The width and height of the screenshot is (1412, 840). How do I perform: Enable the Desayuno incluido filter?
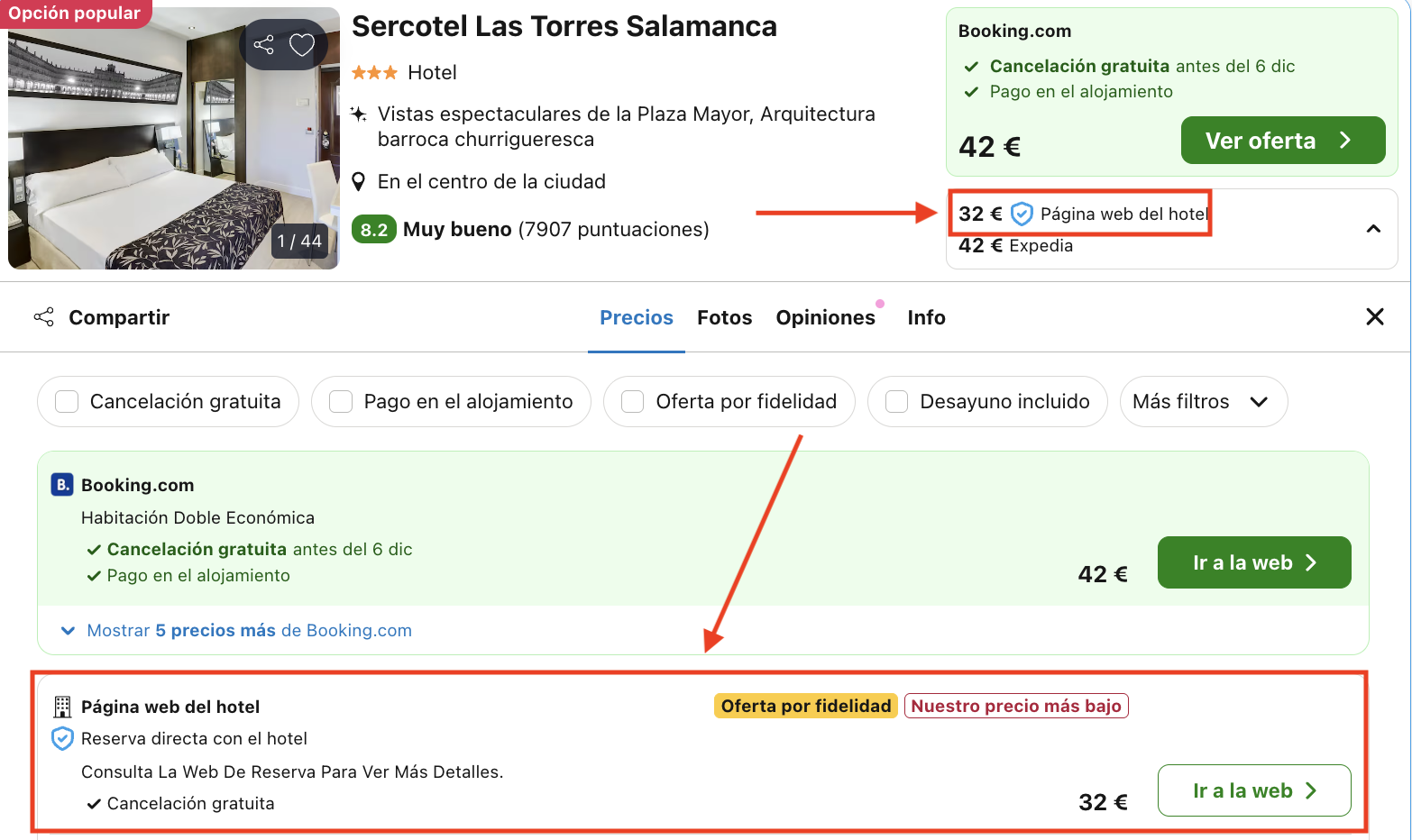click(x=896, y=401)
